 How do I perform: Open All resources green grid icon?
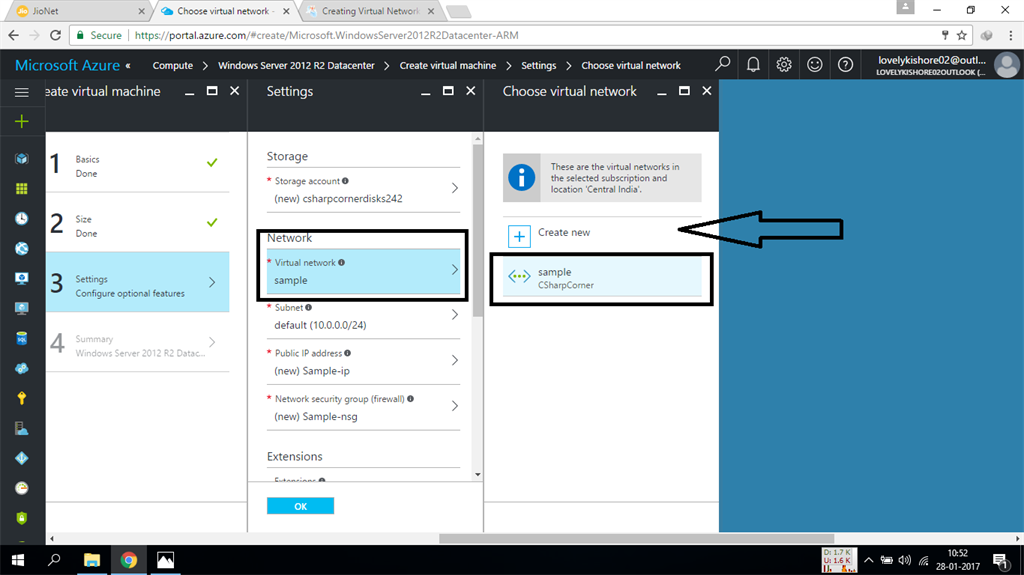click(22, 189)
